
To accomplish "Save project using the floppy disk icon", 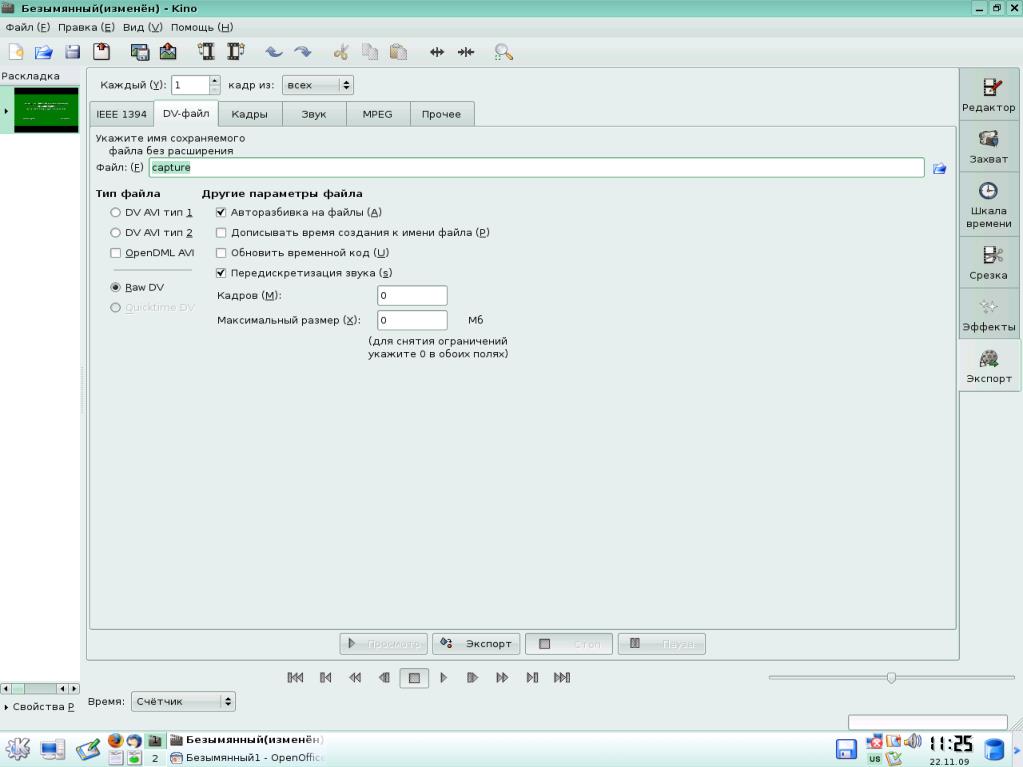I will click(72, 52).
